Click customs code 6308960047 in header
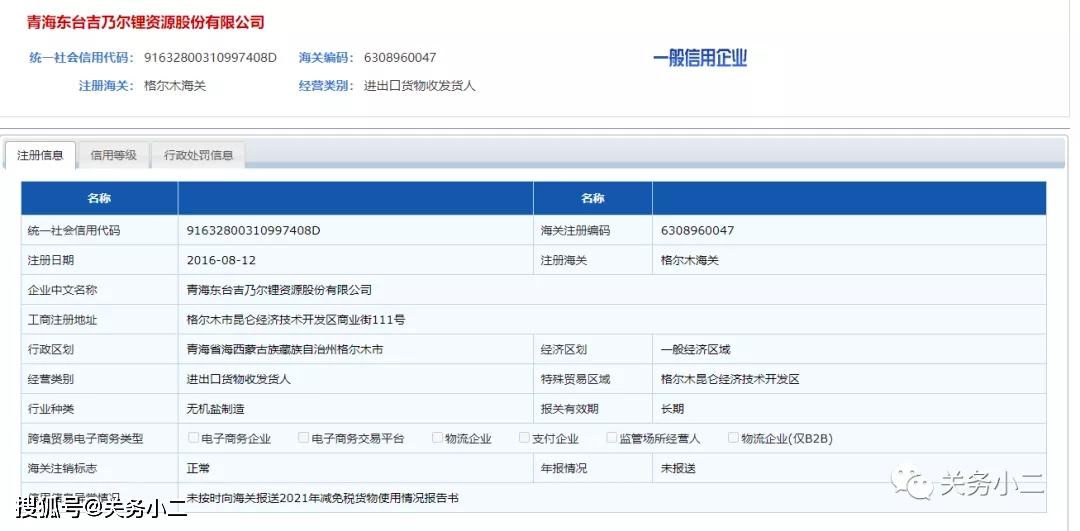The width and height of the screenshot is (1080, 531). (400, 58)
